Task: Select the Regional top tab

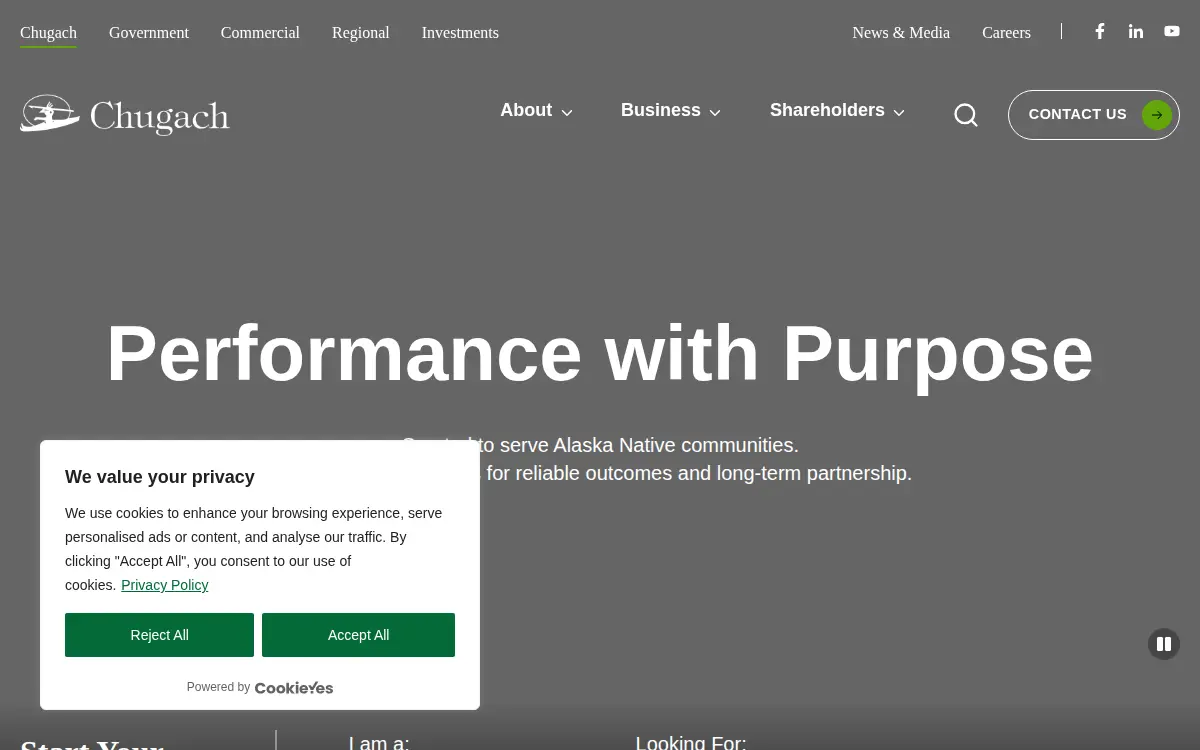Action: click(361, 33)
